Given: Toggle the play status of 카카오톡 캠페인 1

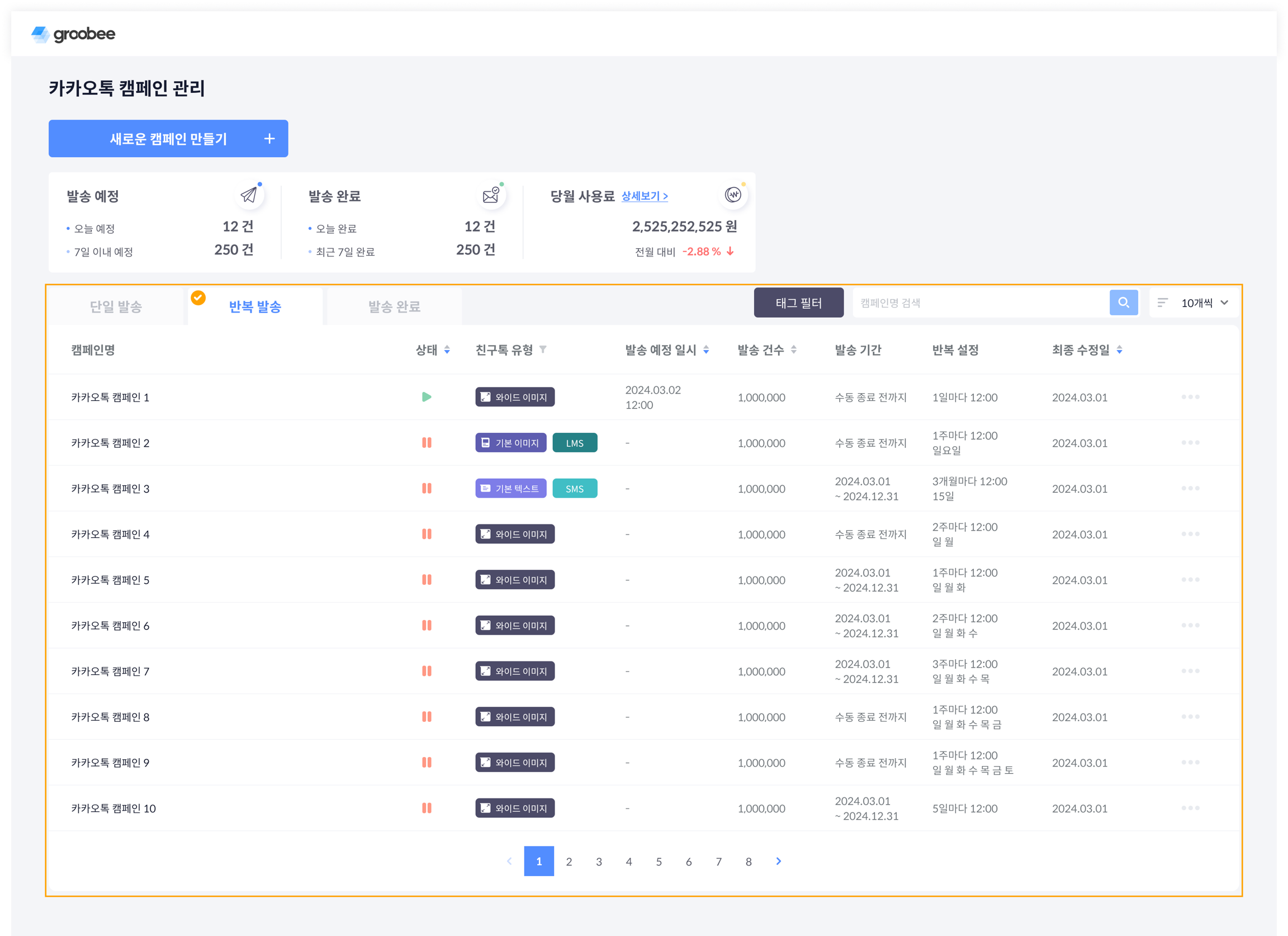Looking at the screenshot, I should click(x=427, y=397).
